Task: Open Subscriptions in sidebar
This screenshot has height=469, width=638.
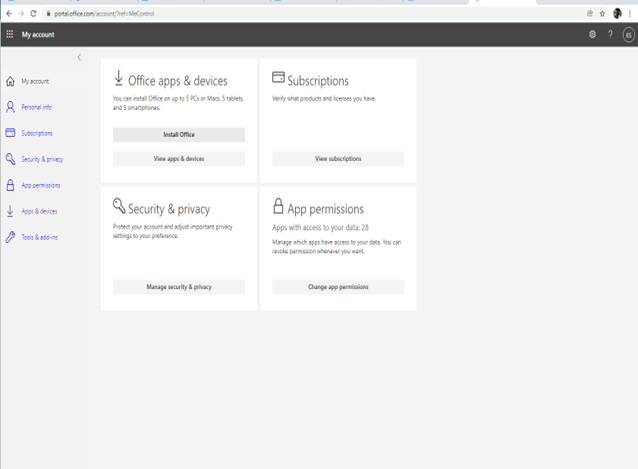Action: click(x=37, y=133)
